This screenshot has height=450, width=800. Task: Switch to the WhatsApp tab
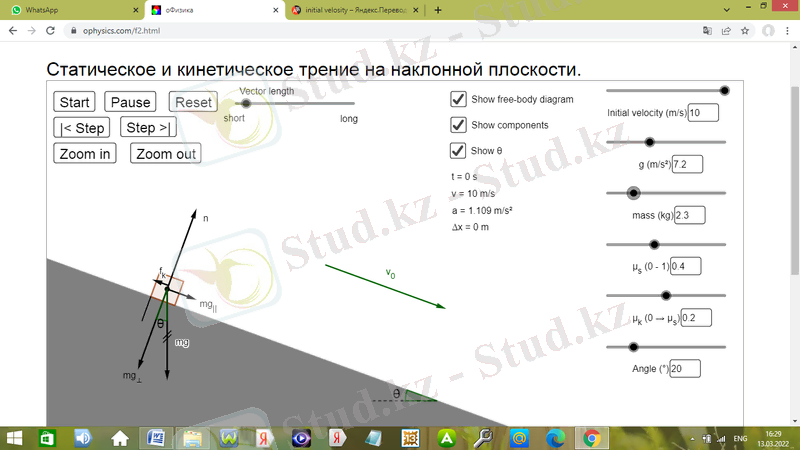[x=71, y=10]
